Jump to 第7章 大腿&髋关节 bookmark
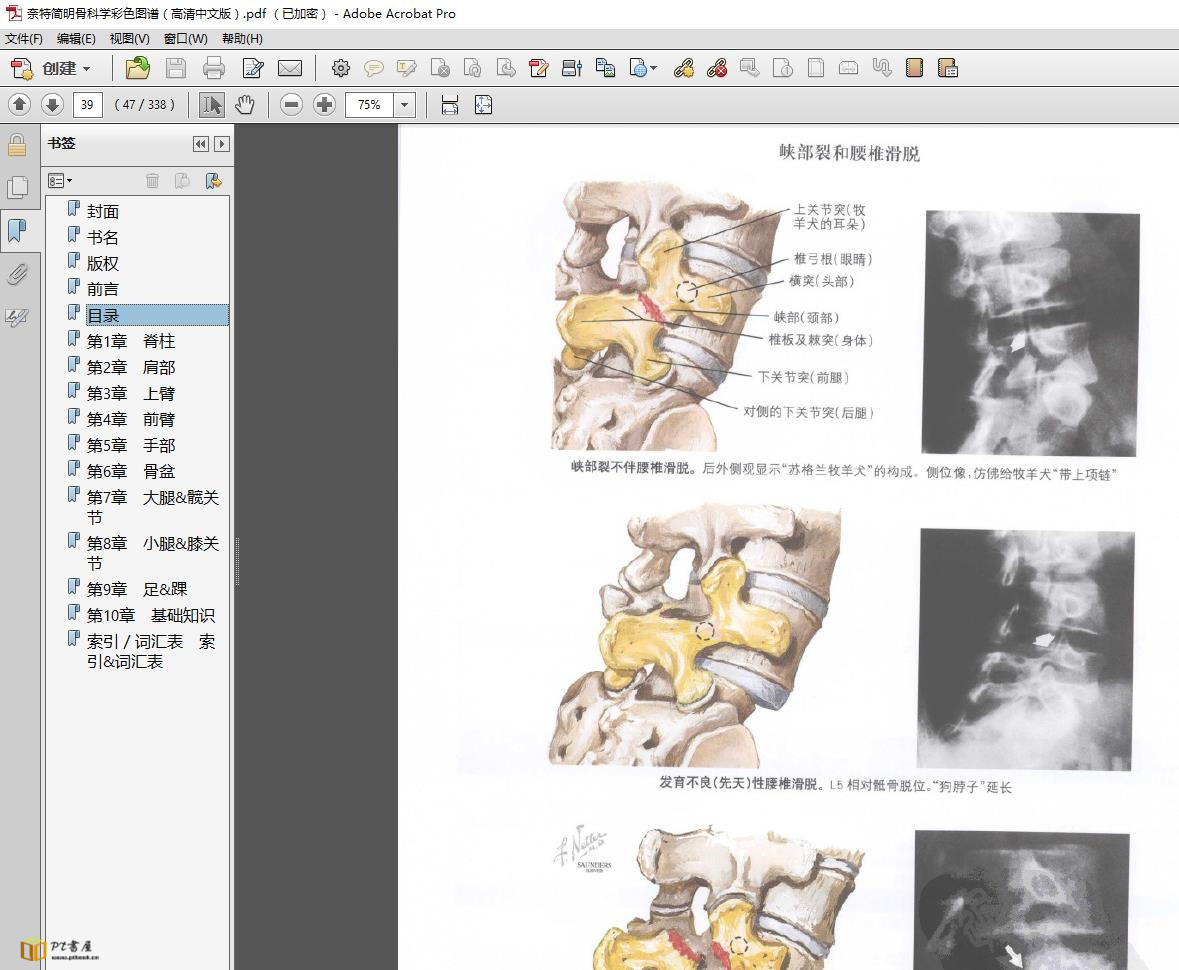This screenshot has width=1179, height=970. [153, 508]
